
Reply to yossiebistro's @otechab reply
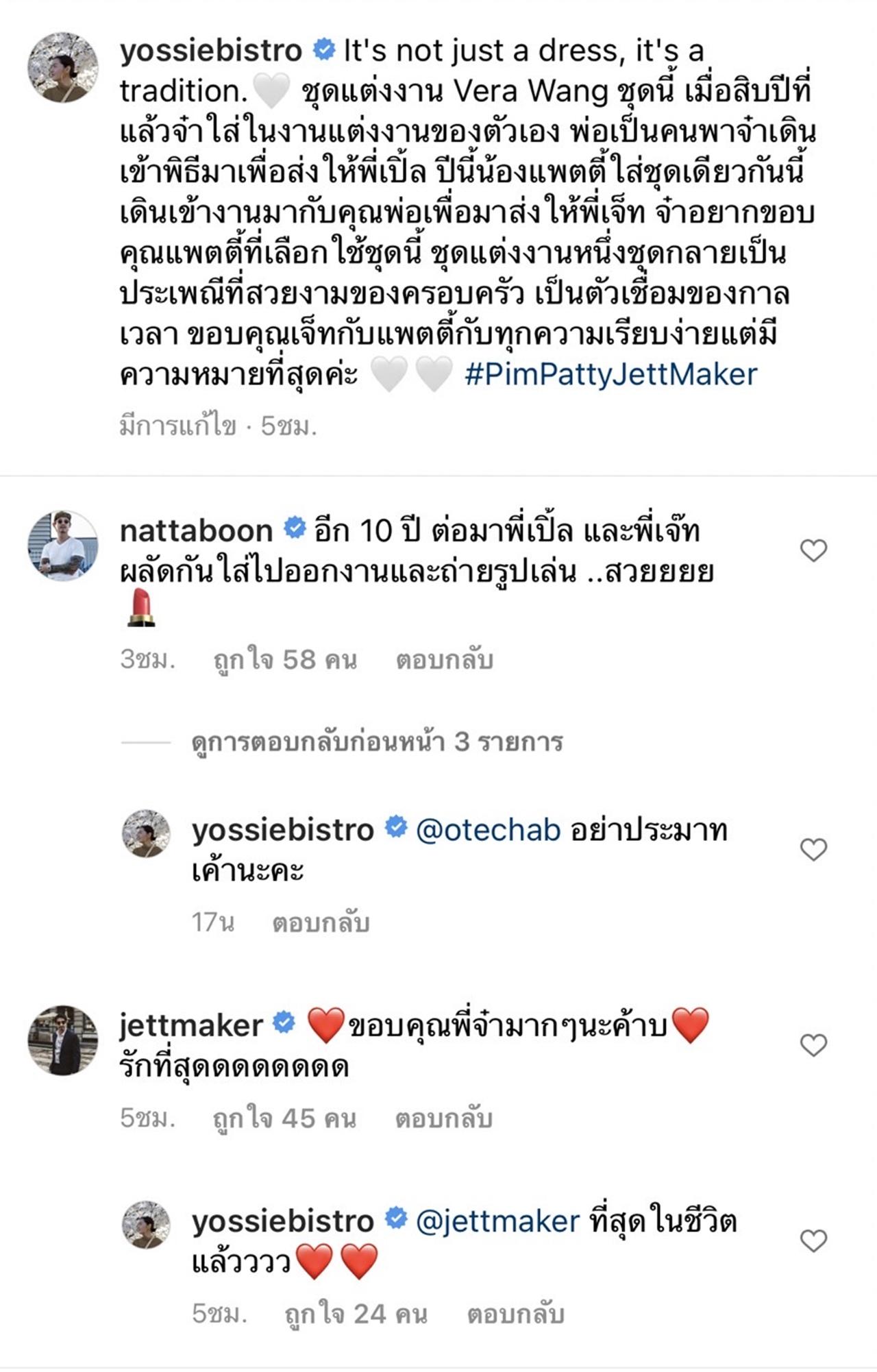point(321,922)
